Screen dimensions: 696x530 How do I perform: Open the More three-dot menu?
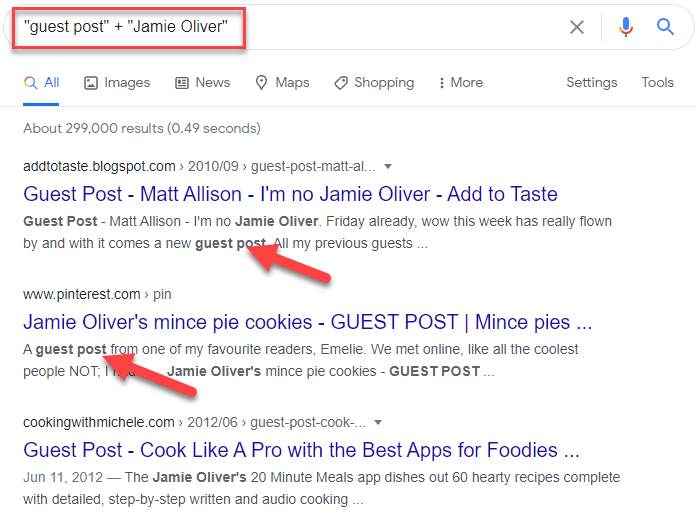(x=441, y=83)
